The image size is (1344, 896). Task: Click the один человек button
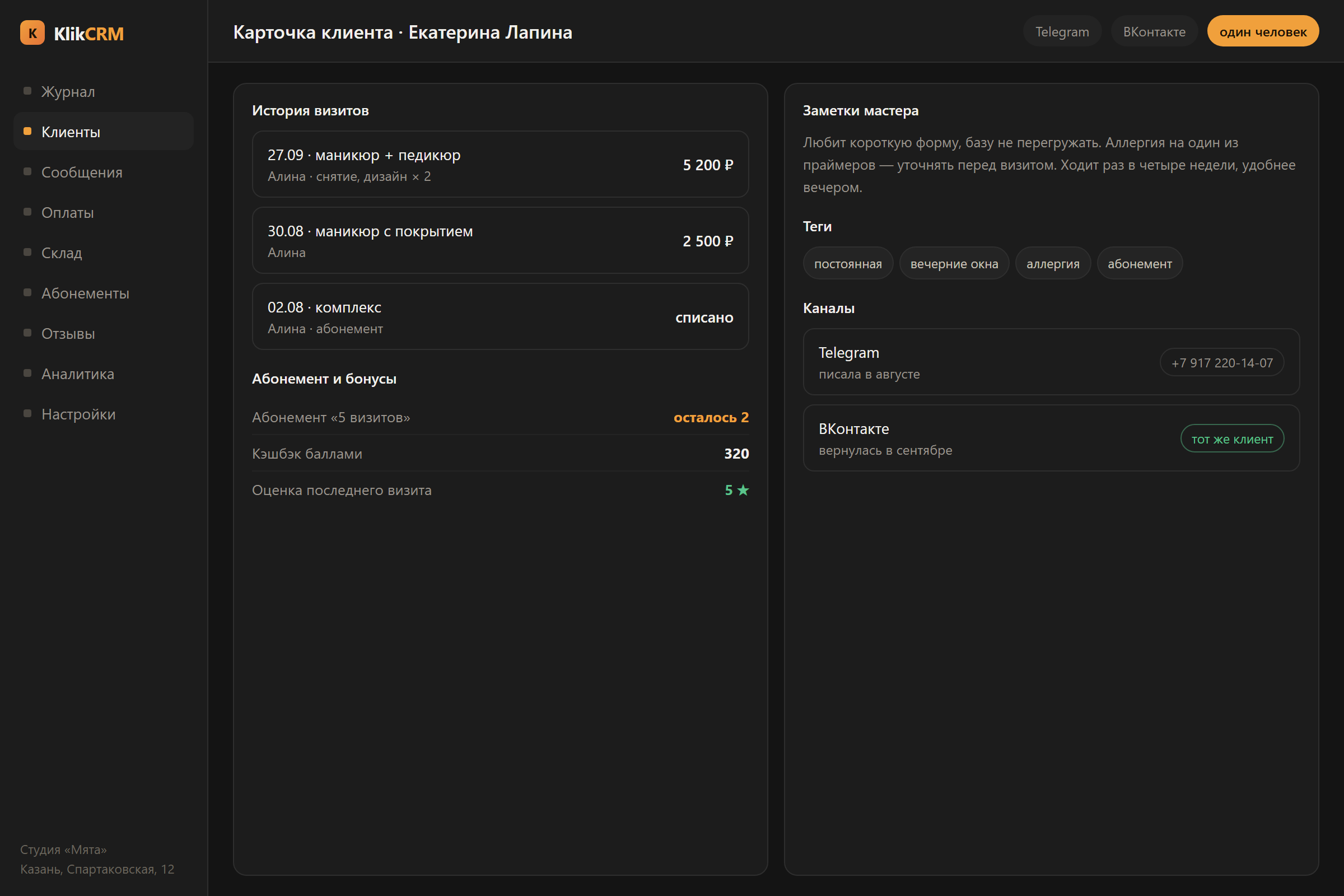tap(1263, 31)
